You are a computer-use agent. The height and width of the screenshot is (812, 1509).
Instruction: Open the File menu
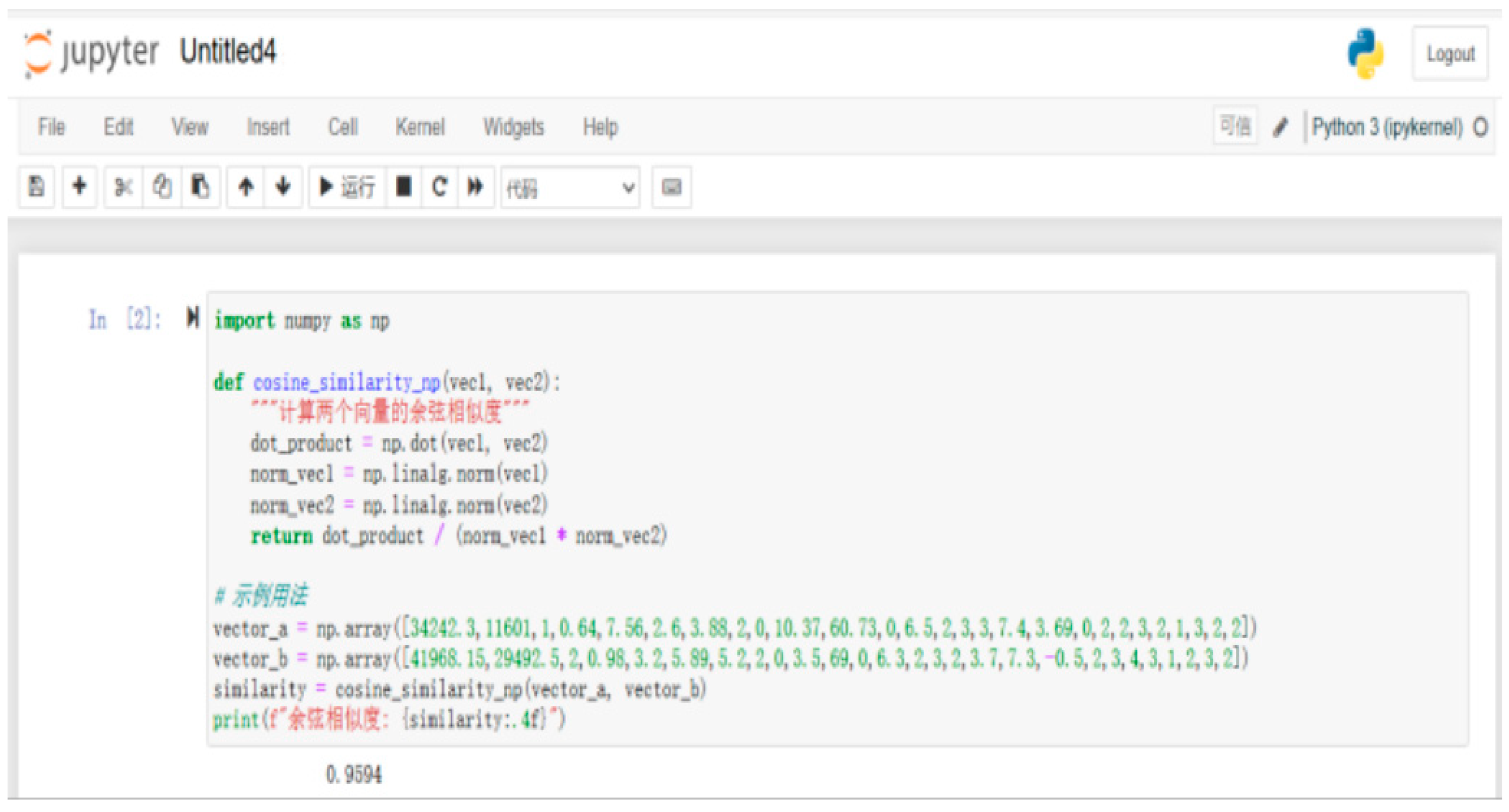point(52,127)
